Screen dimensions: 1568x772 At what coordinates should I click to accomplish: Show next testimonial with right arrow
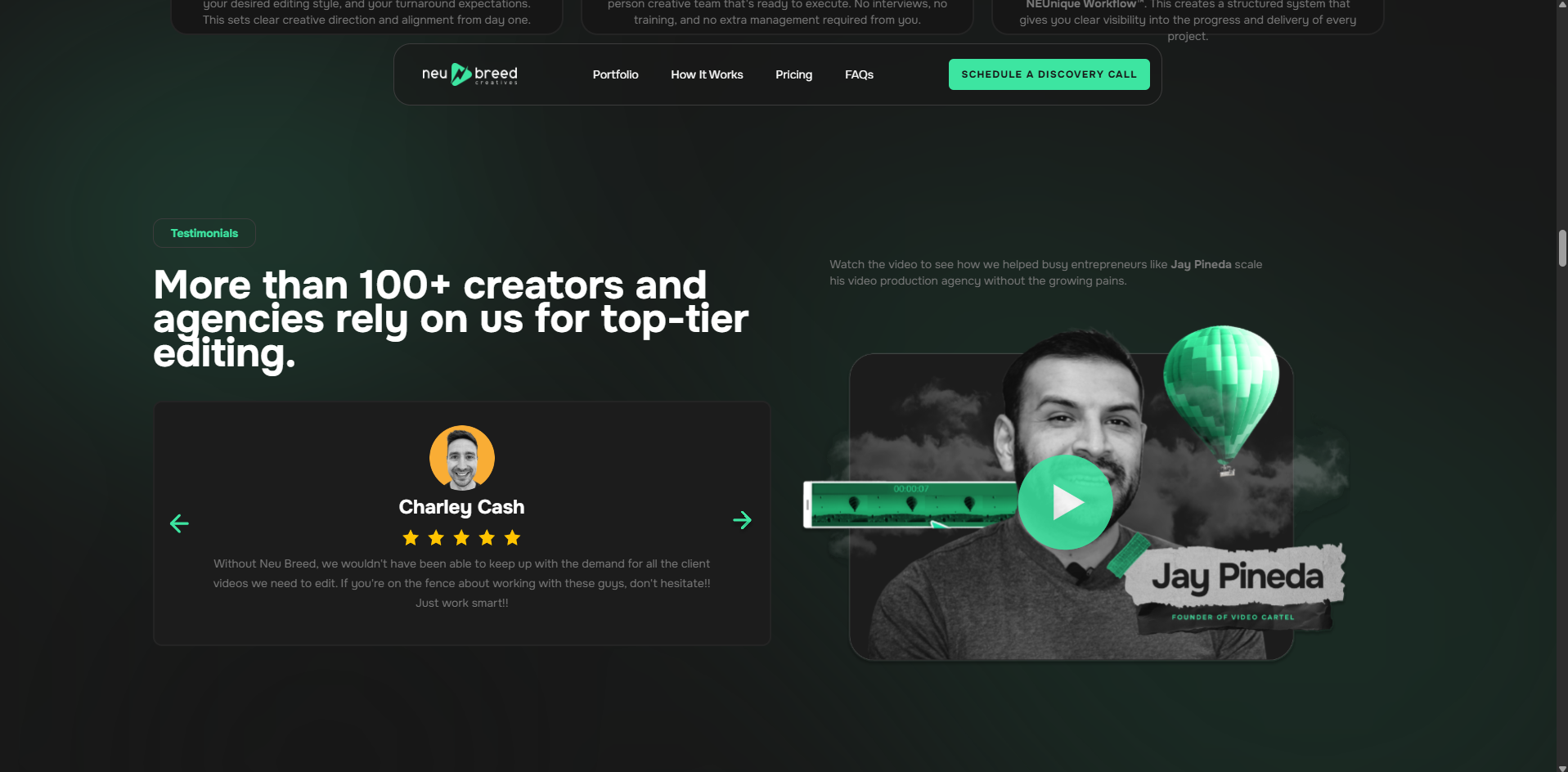(742, 520)
